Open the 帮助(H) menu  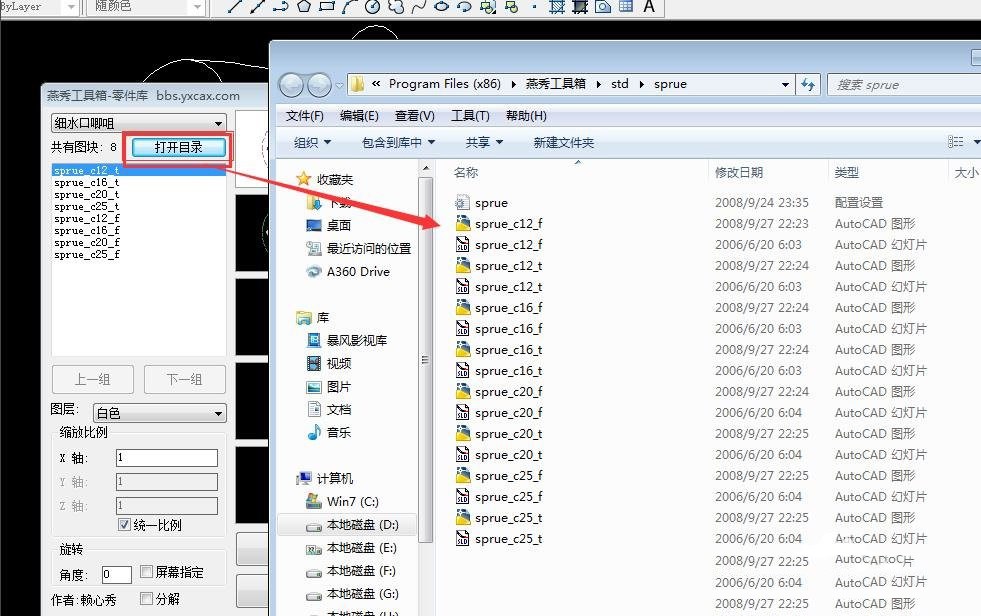coord(526,116)
